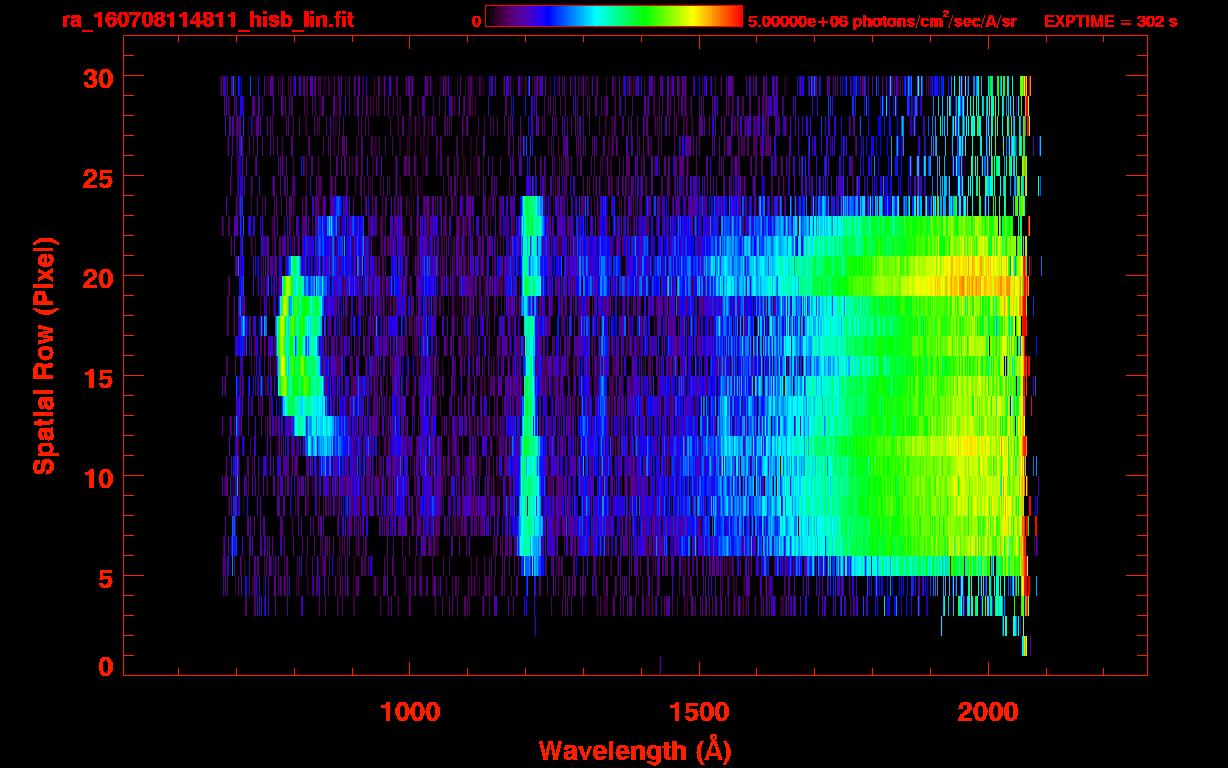Click the bright vertical emission line near 1200 Å

[529, 380]
